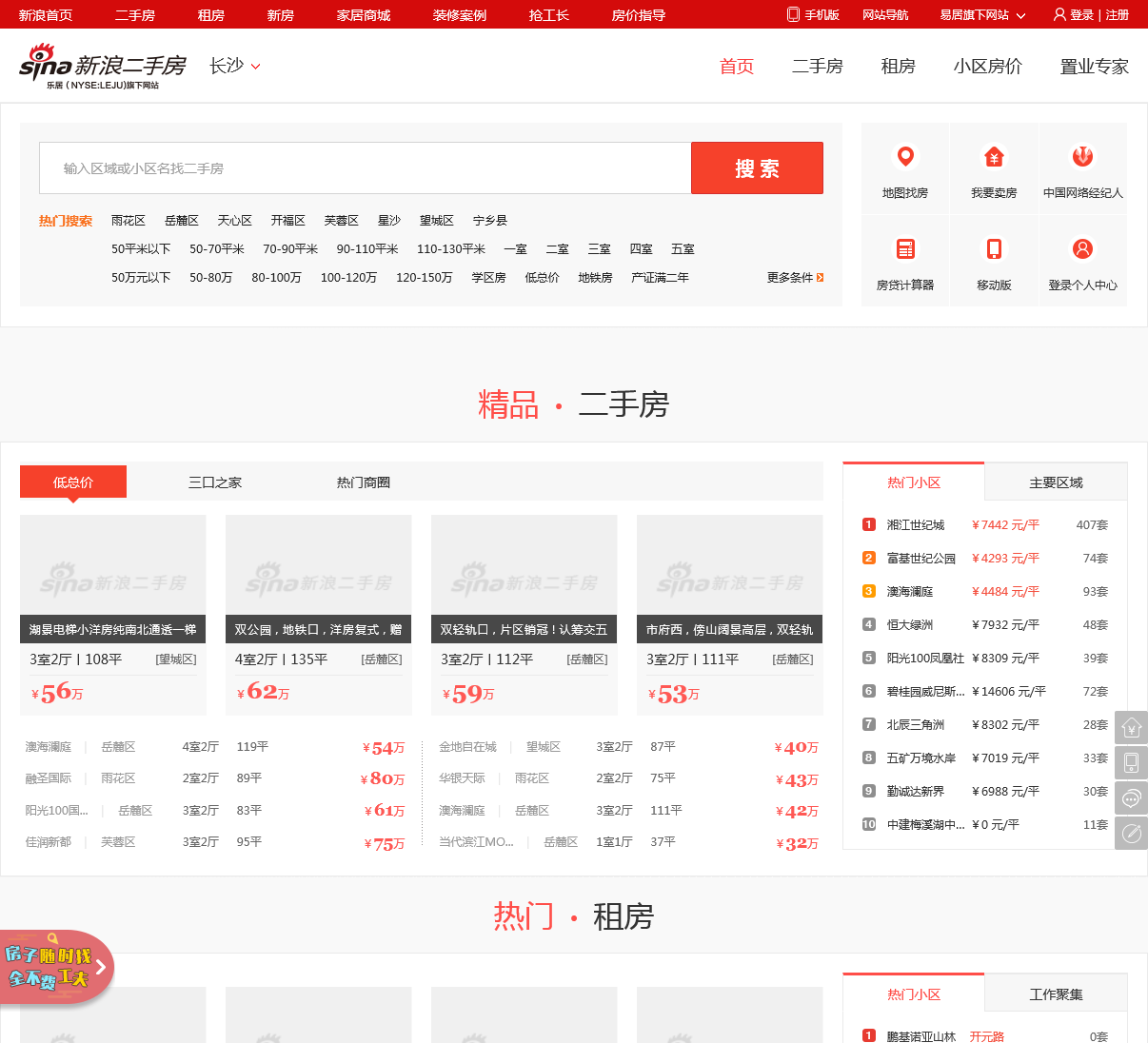1148x1043 pixels.
Task: Expand the 易居旗下网站 dropdown
Action: pos(982,15)
